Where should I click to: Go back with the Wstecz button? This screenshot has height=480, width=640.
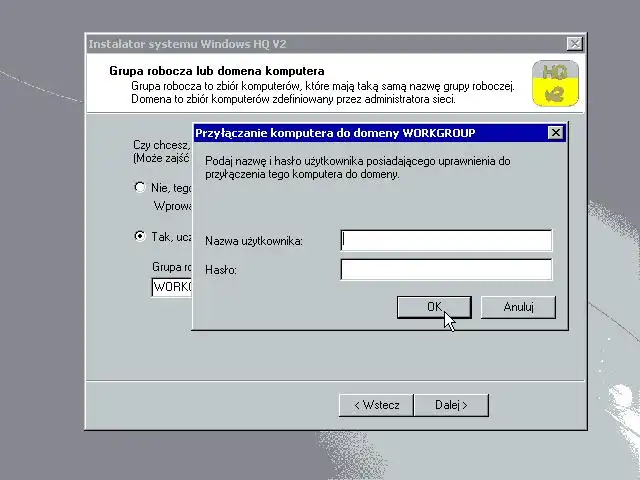376,405
